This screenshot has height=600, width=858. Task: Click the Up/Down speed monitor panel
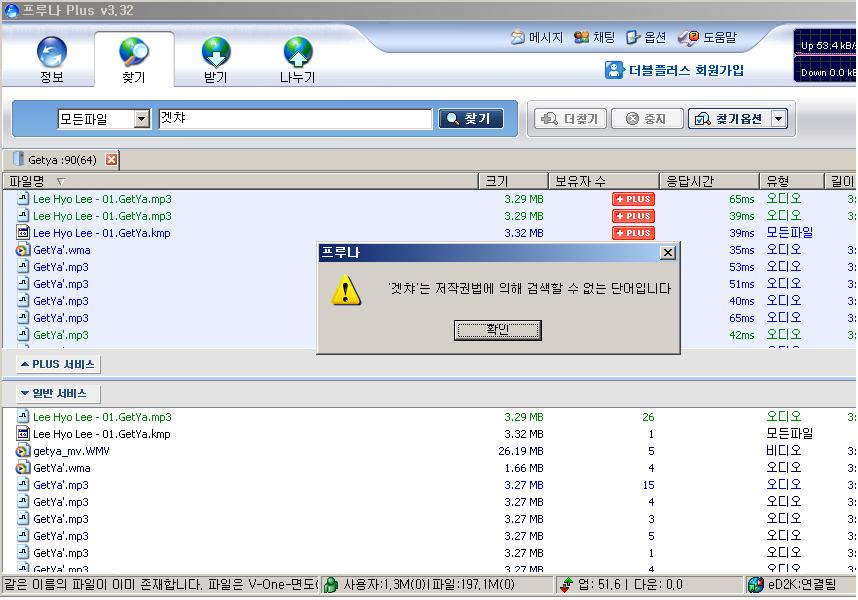[825, 56]
